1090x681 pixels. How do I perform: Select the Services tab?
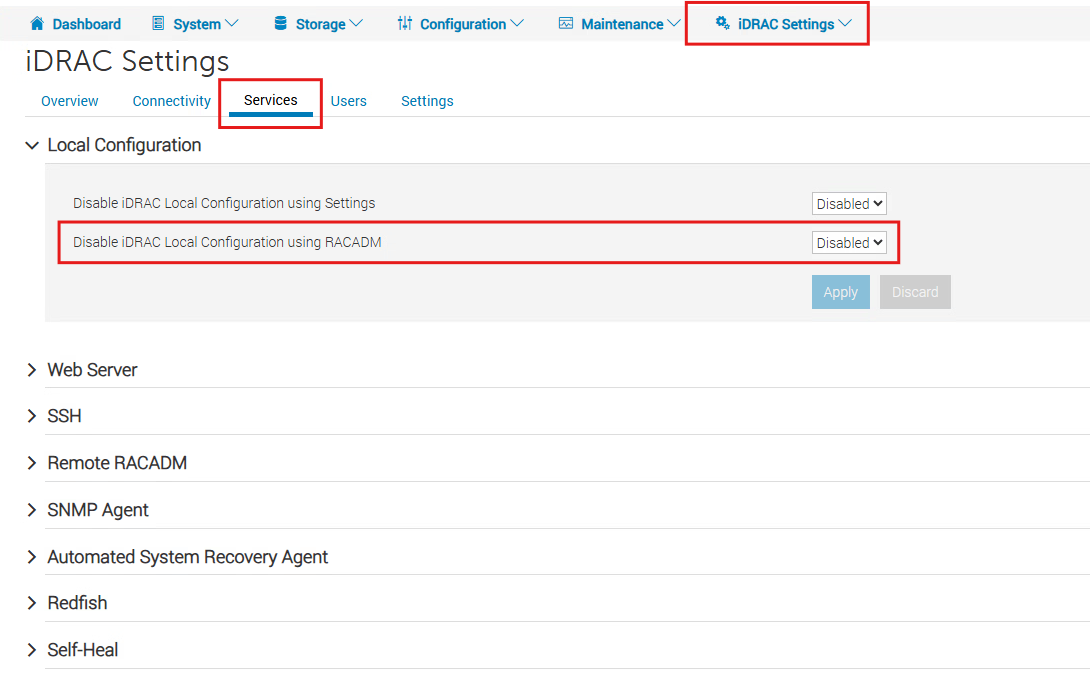(x=270, y=101)
